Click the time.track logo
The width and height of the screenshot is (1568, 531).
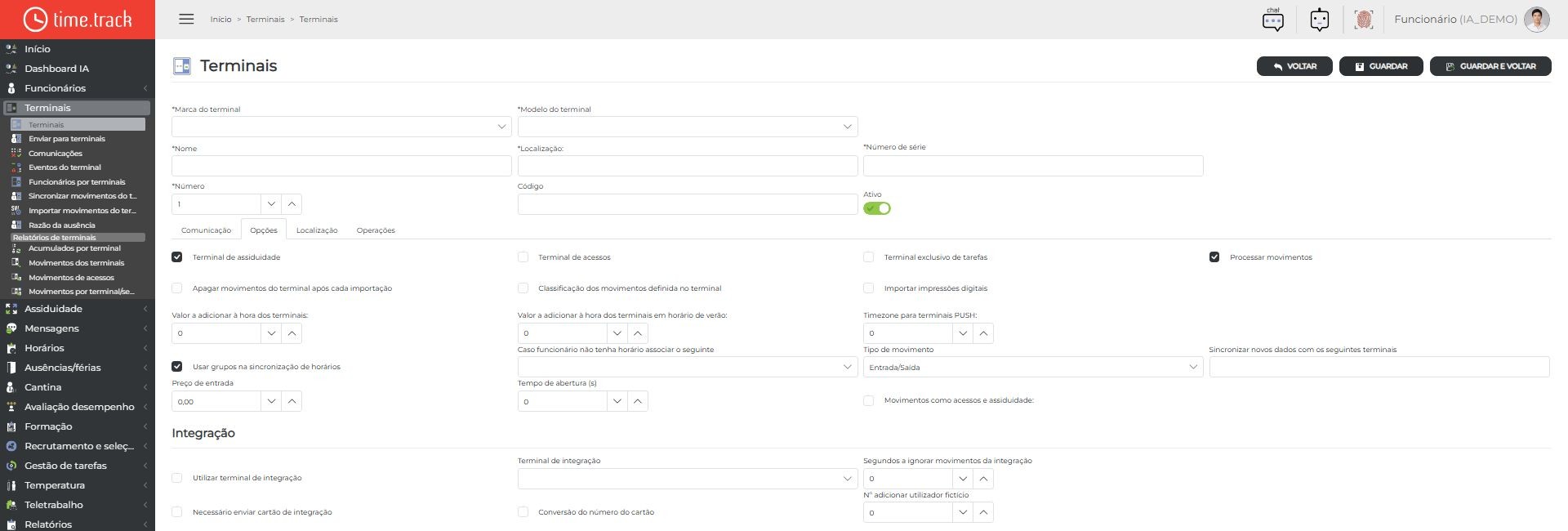78,19
